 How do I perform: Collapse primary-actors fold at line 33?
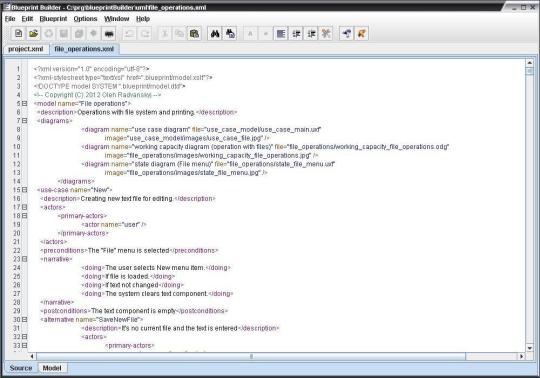pos(24,345)
